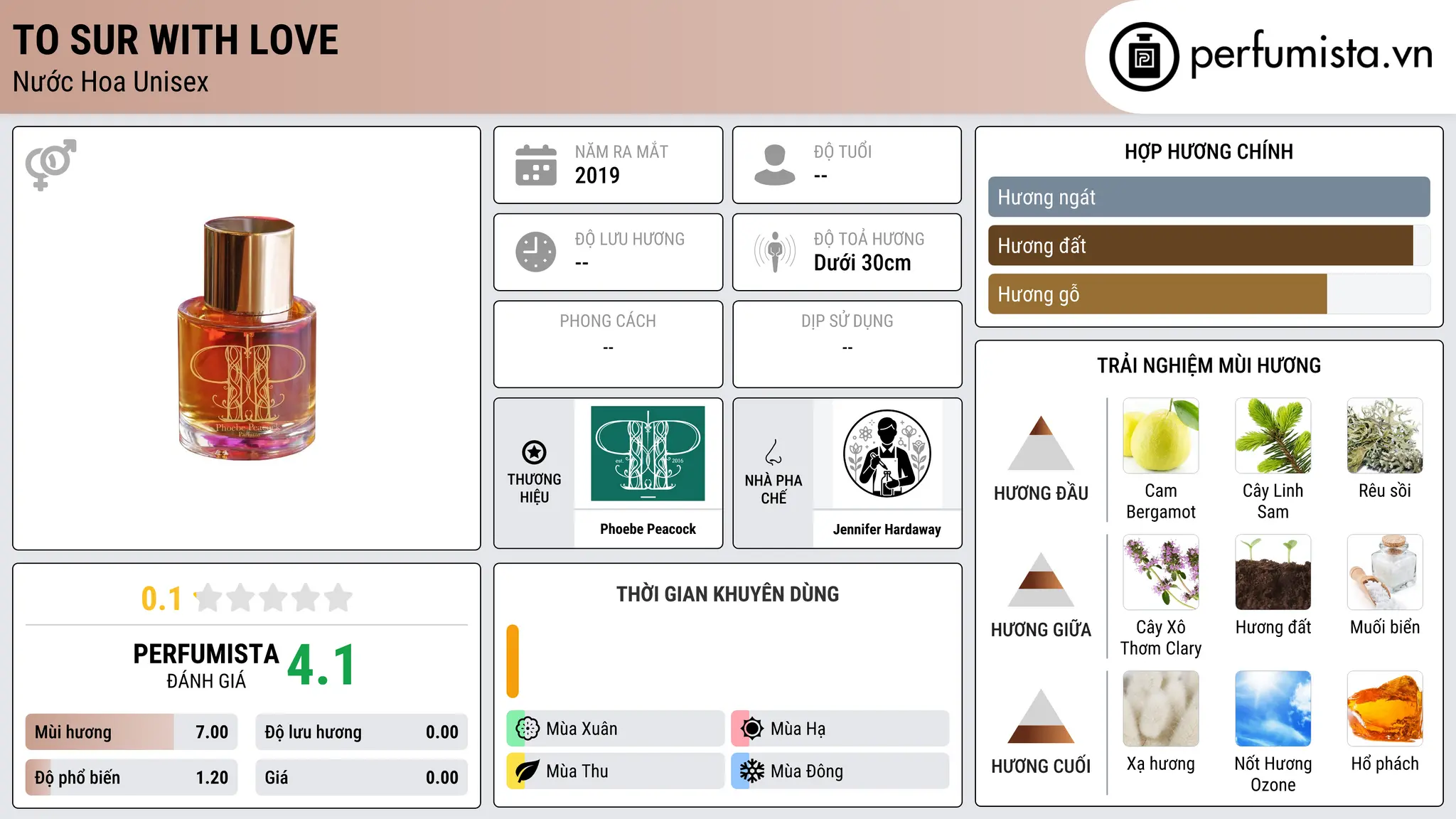This screenshot has height=819, width=1456.
Task: Click the Độ phổ biến 1.20 score bar
Action: pos(132,777)
